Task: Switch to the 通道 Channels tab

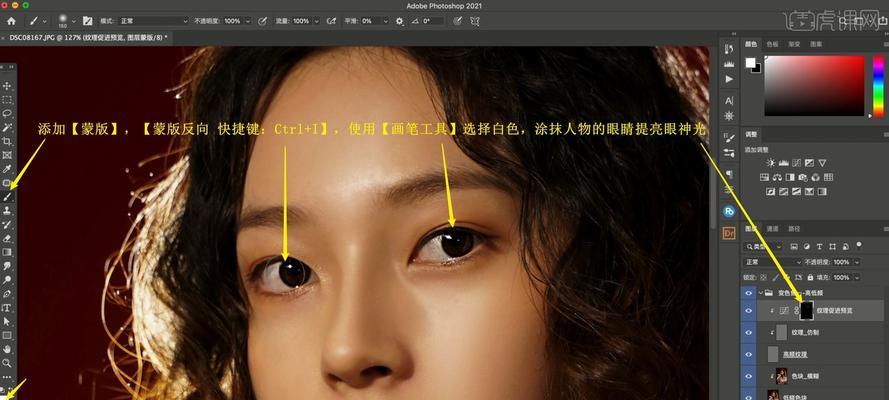Action: click(773, 229)
